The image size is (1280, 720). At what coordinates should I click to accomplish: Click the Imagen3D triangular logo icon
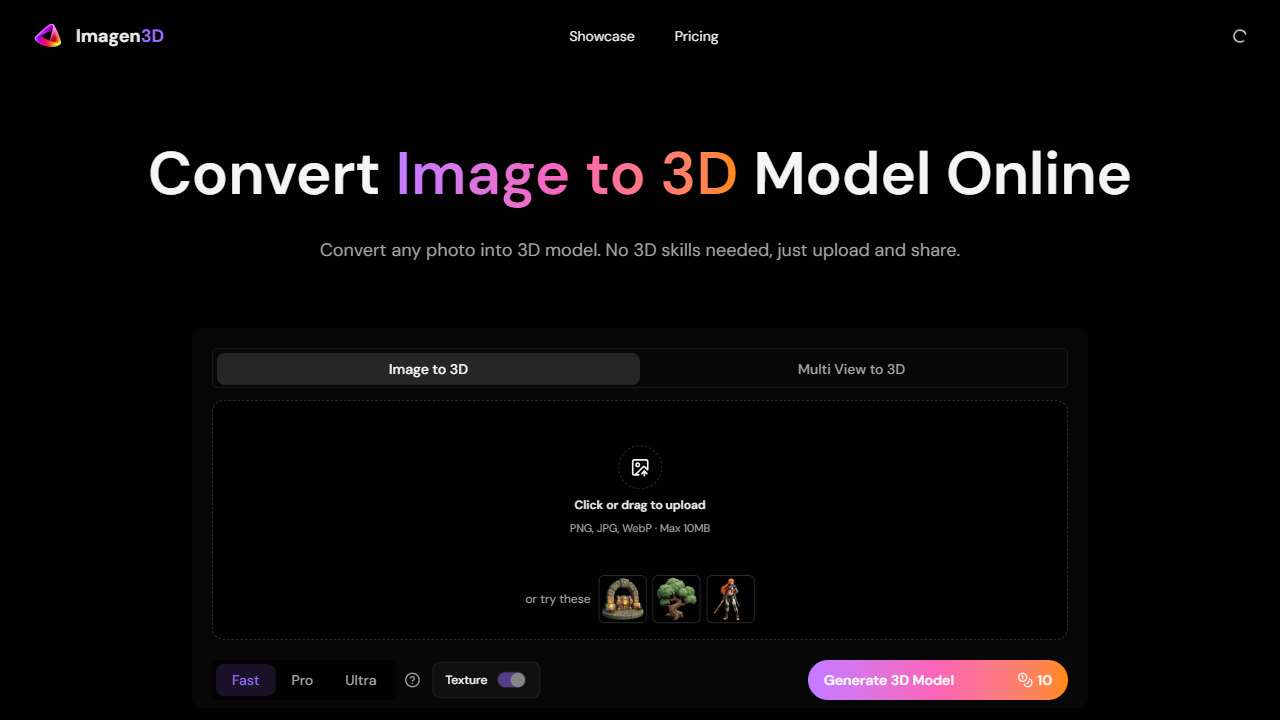(47, 35)
